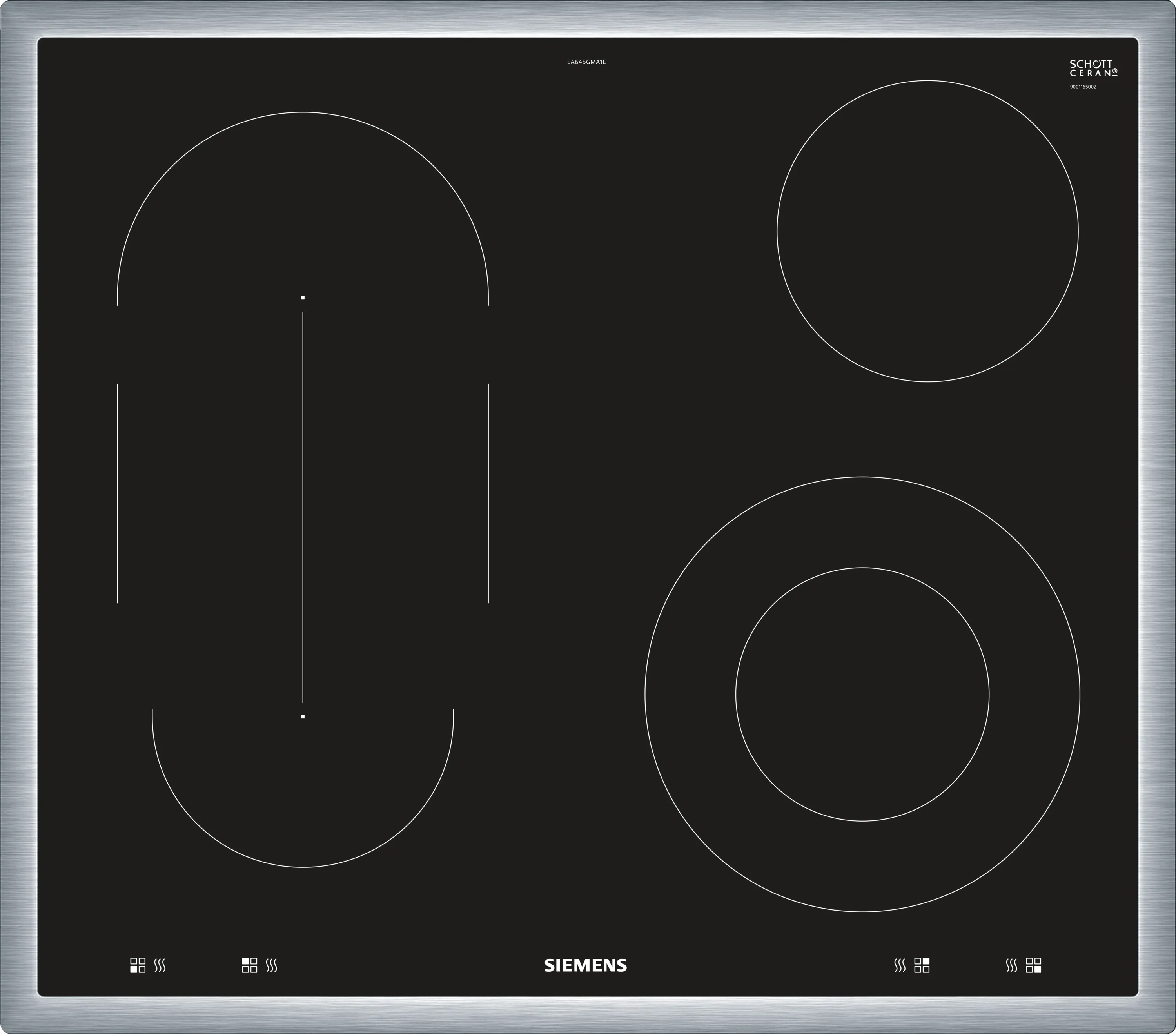Tap the heat waves icon beside top-left zone indicator

click(x=272, y=965)
